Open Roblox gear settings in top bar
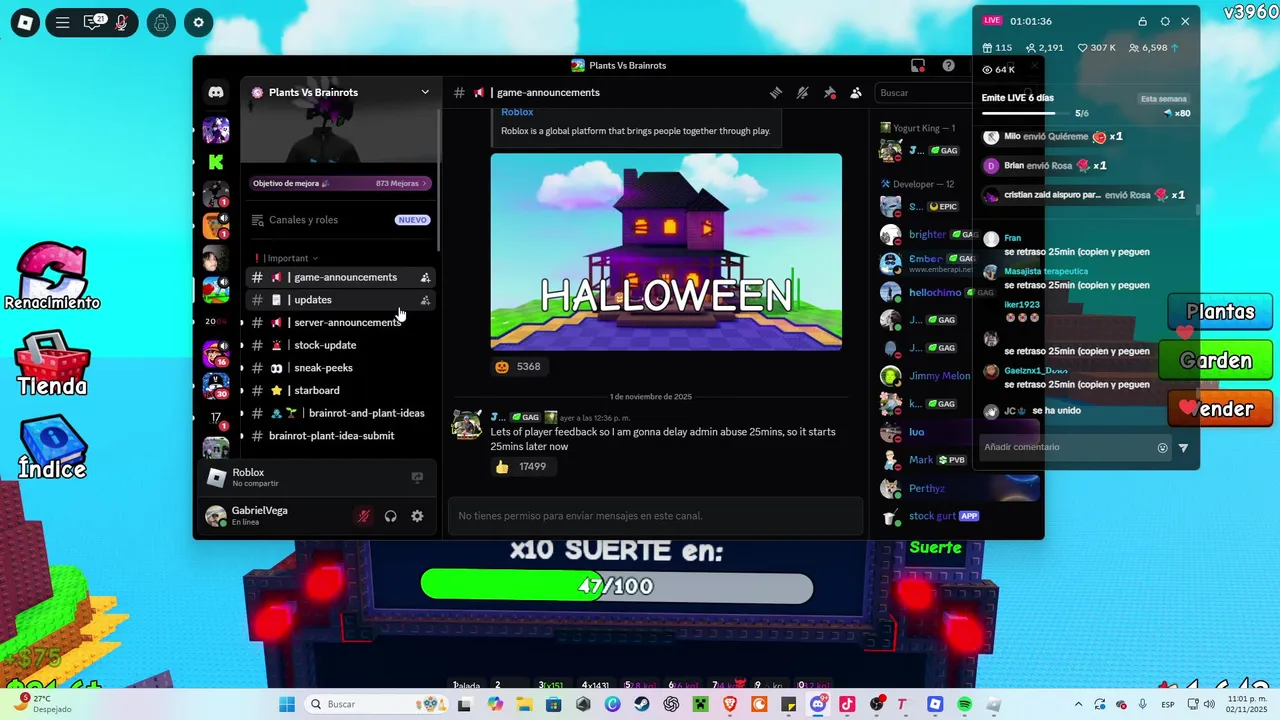The height and width of the screenshot is (720, 1280). (x=198, y=22)
